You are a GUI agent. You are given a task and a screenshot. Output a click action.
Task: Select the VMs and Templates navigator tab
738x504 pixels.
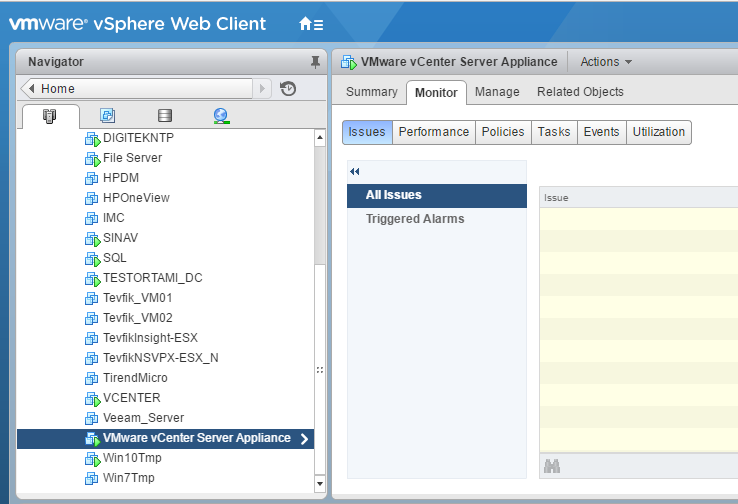point(107,116)
